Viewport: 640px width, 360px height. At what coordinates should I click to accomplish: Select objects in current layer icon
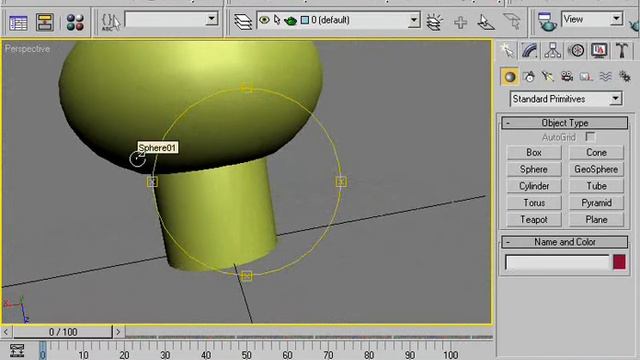486,22
